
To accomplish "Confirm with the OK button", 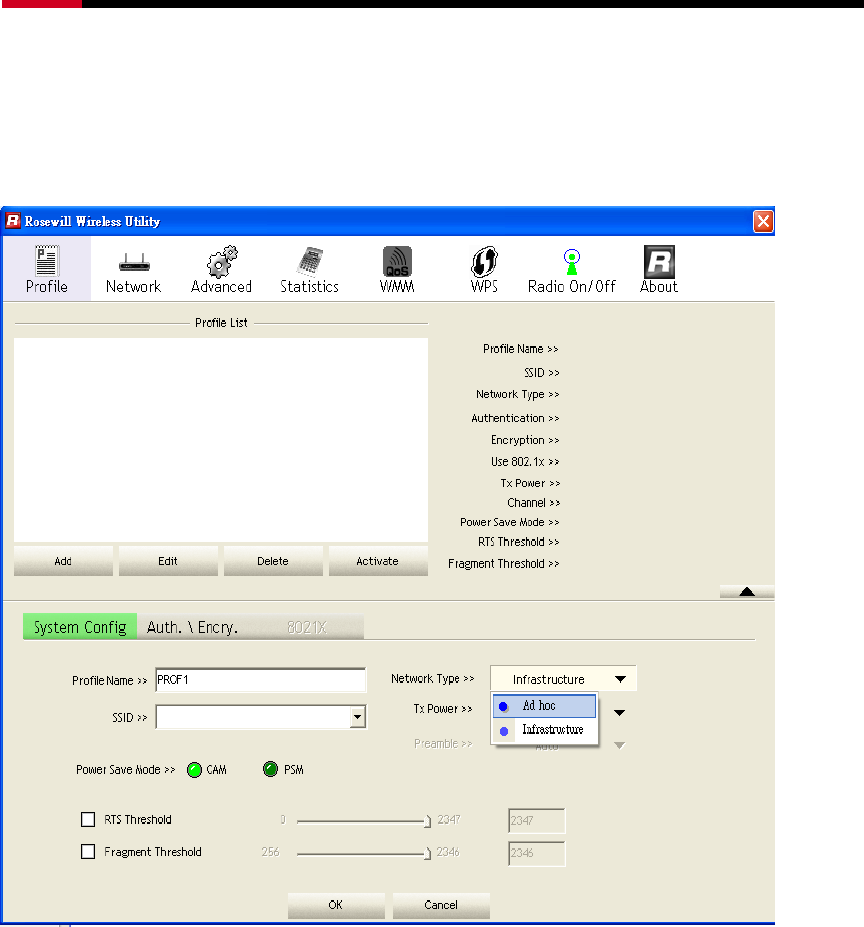I will point(336,905).
